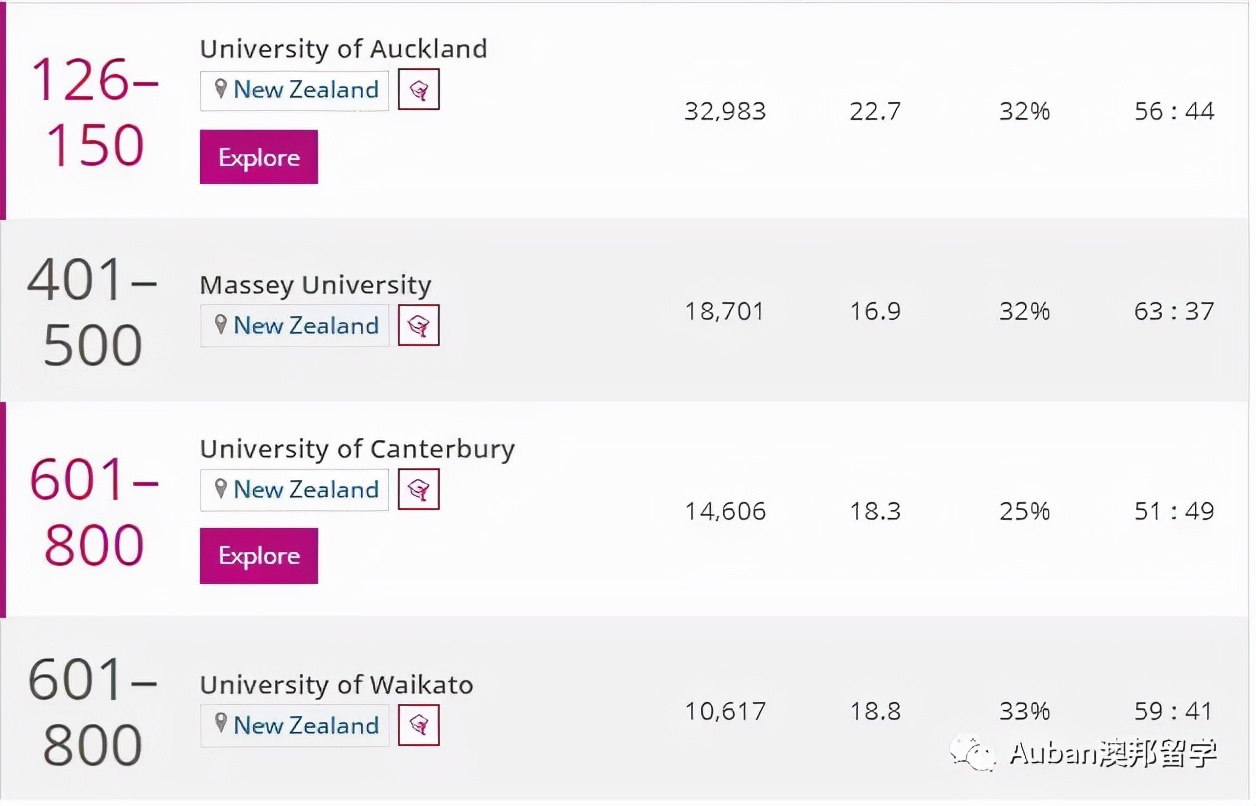The width and height of the screenshot is (1256, 806).
Task: Click location pin icon under University of Waikato
Action: click(221, 725)
